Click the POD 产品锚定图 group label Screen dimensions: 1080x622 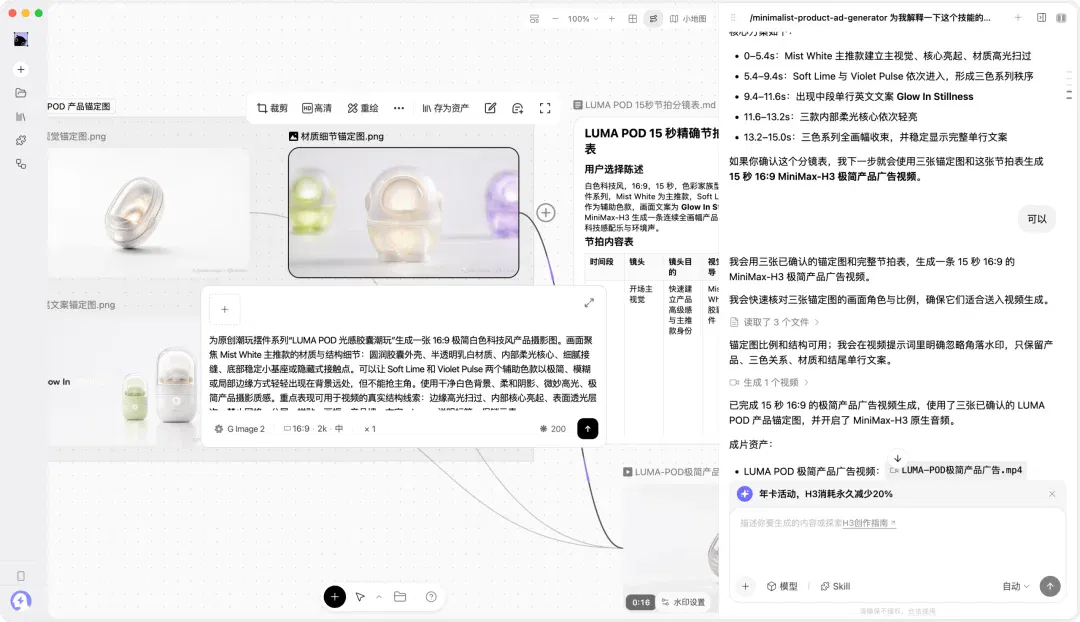pyautogui.click(x=79, y=107)
